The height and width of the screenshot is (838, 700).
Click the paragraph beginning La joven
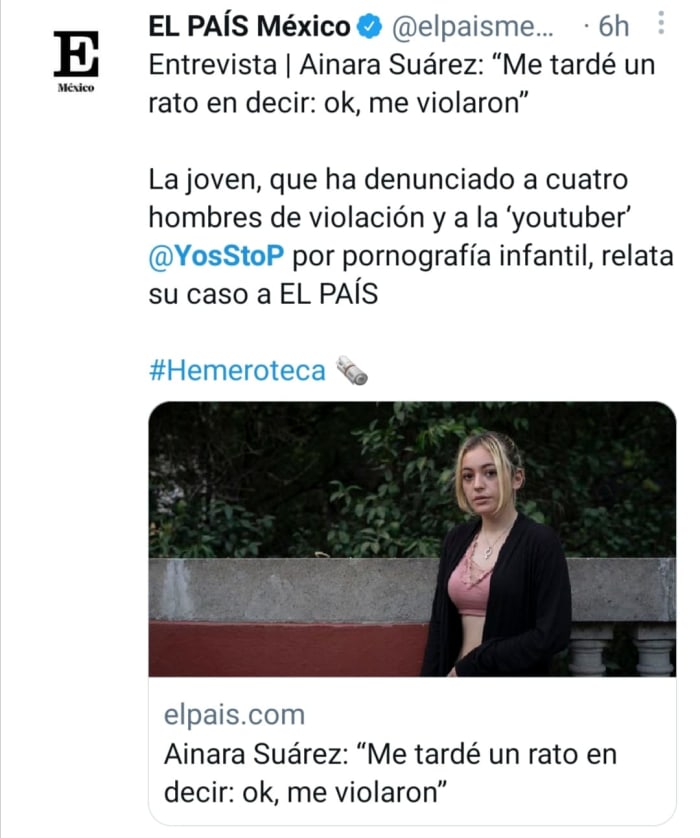[411, 237]
